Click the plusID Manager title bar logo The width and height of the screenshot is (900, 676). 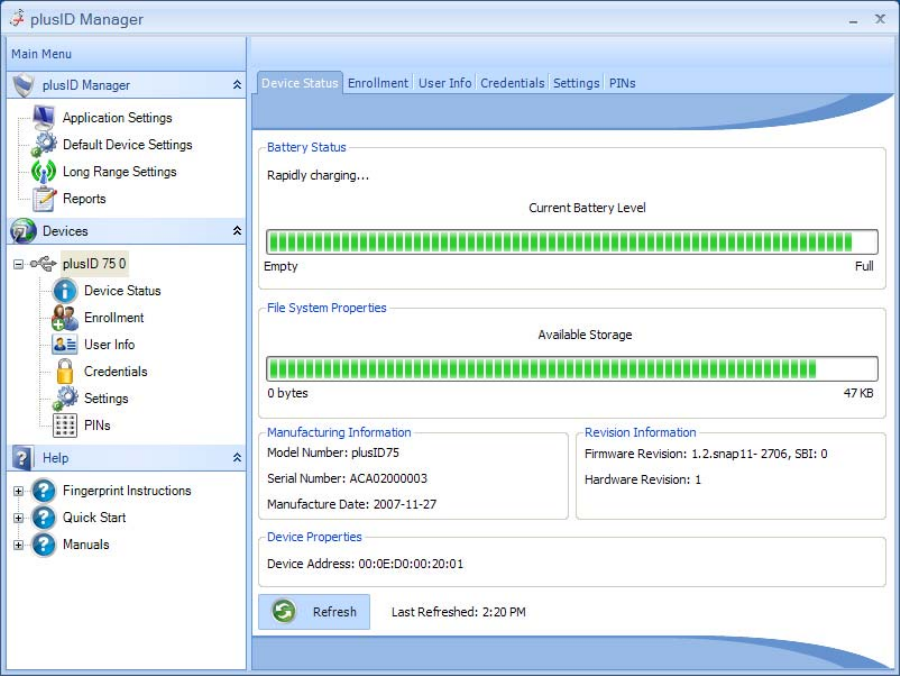(x=17, y=18)
